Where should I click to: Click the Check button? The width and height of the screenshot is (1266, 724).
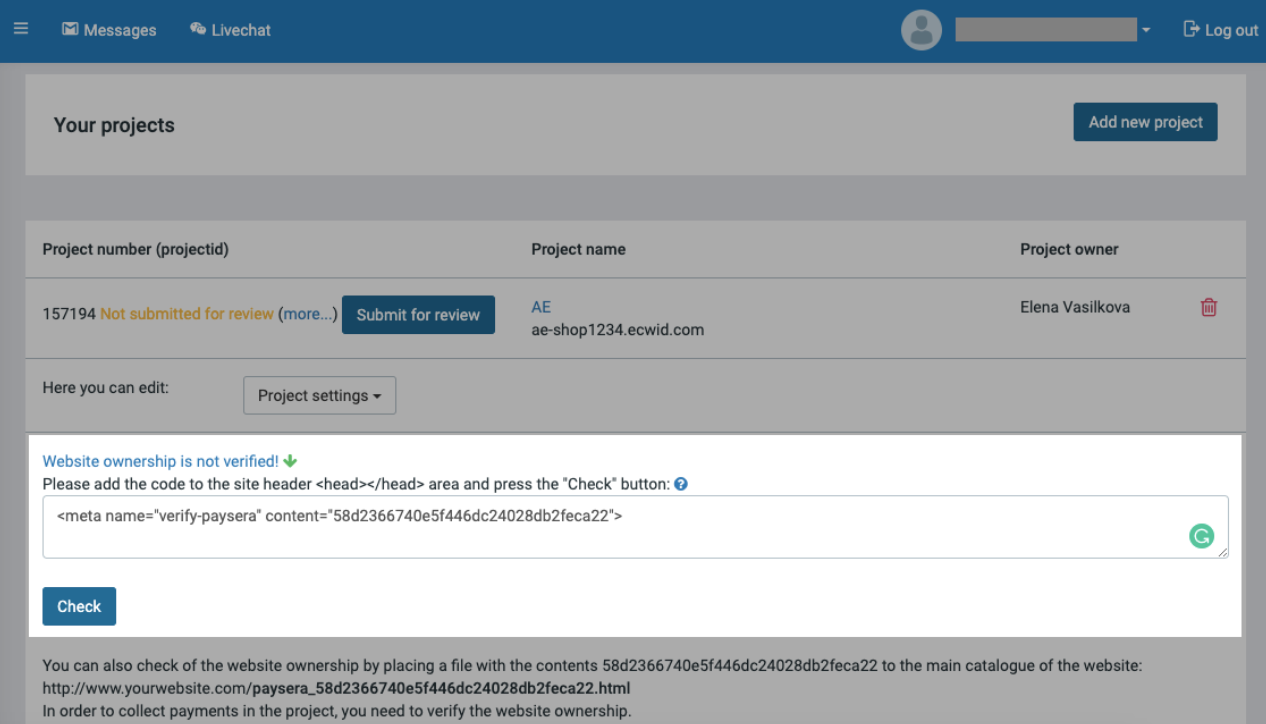pyautogui.click(x=79, y=606)
